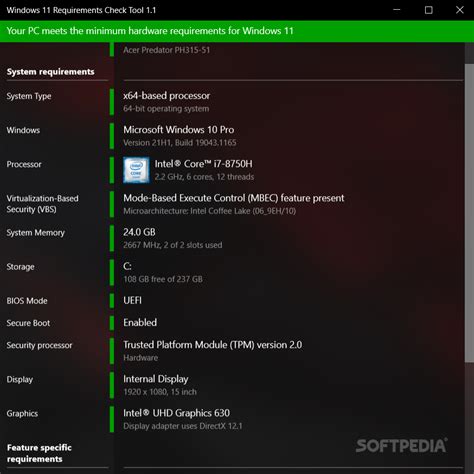The image size is (474, 474).
Task: Click the 'Secure Boot' label
Action: click(28, 323)
